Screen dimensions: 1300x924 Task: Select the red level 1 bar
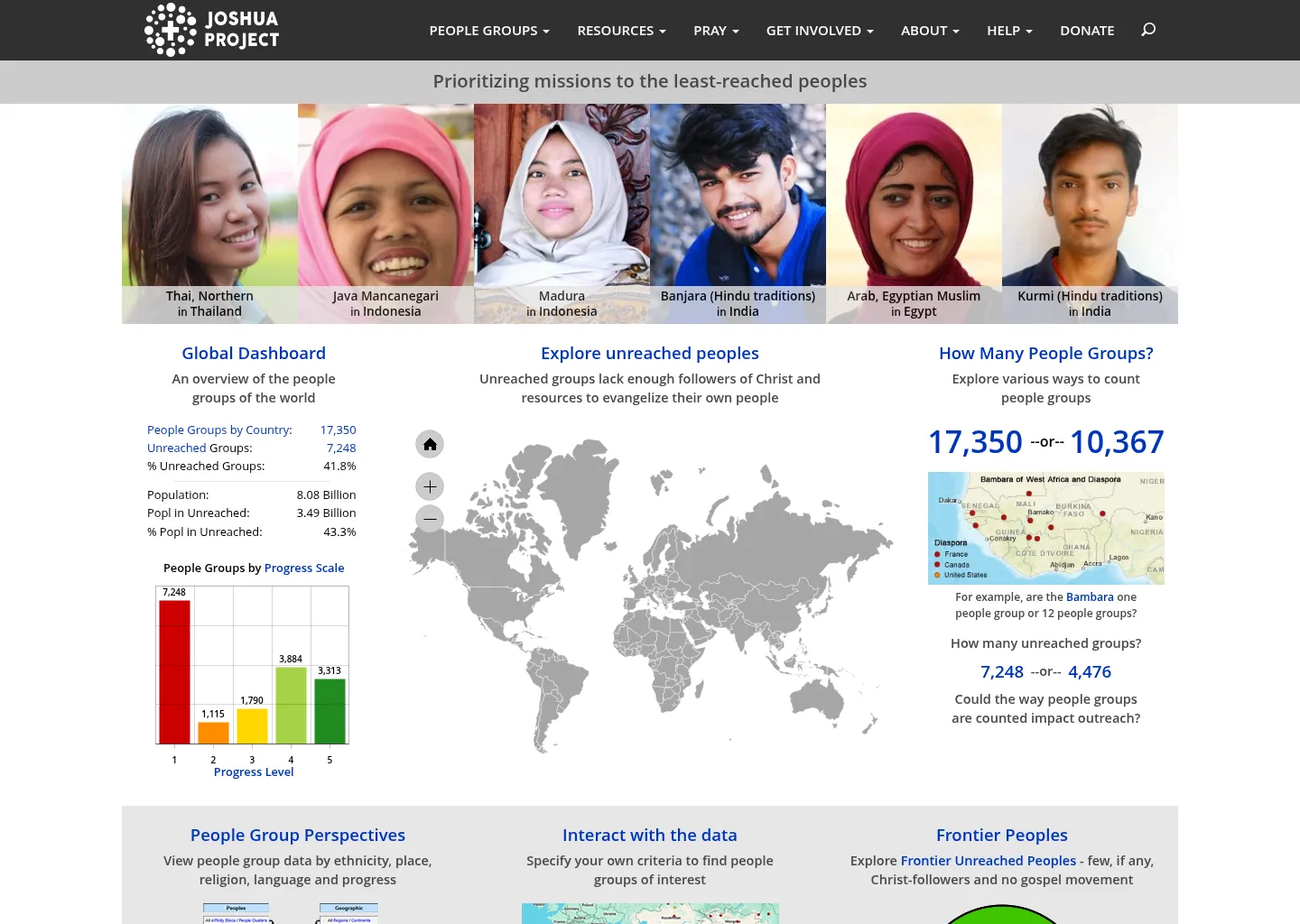(x=174, y=672)
